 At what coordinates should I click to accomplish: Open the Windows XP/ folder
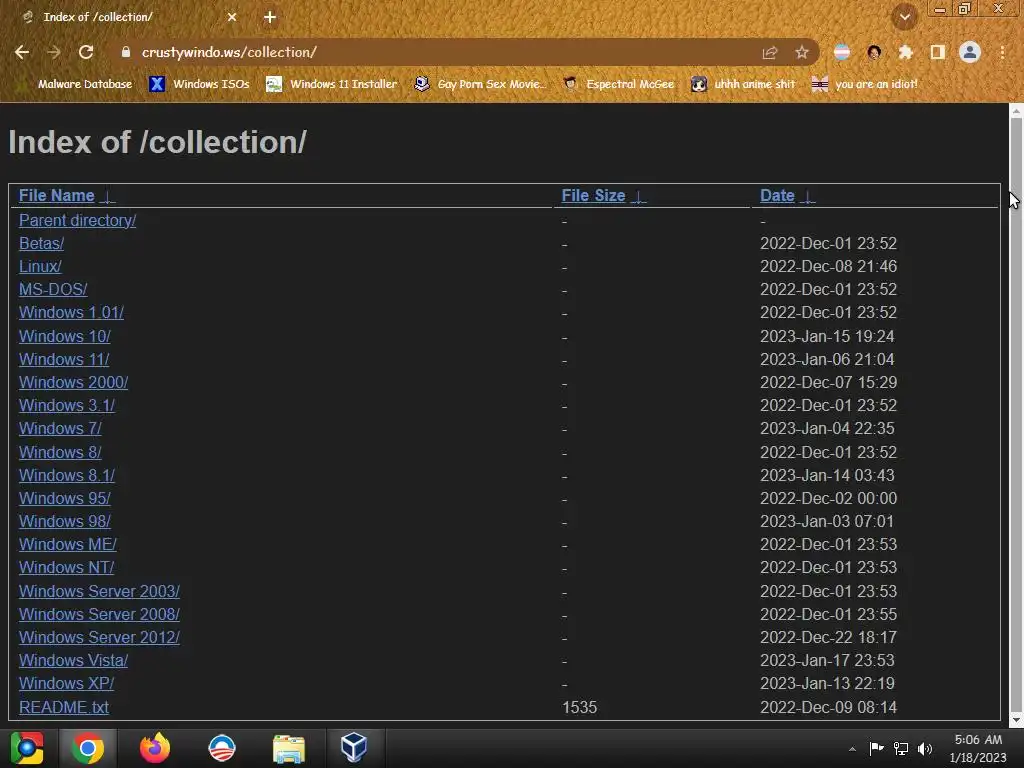coord(66,683)
